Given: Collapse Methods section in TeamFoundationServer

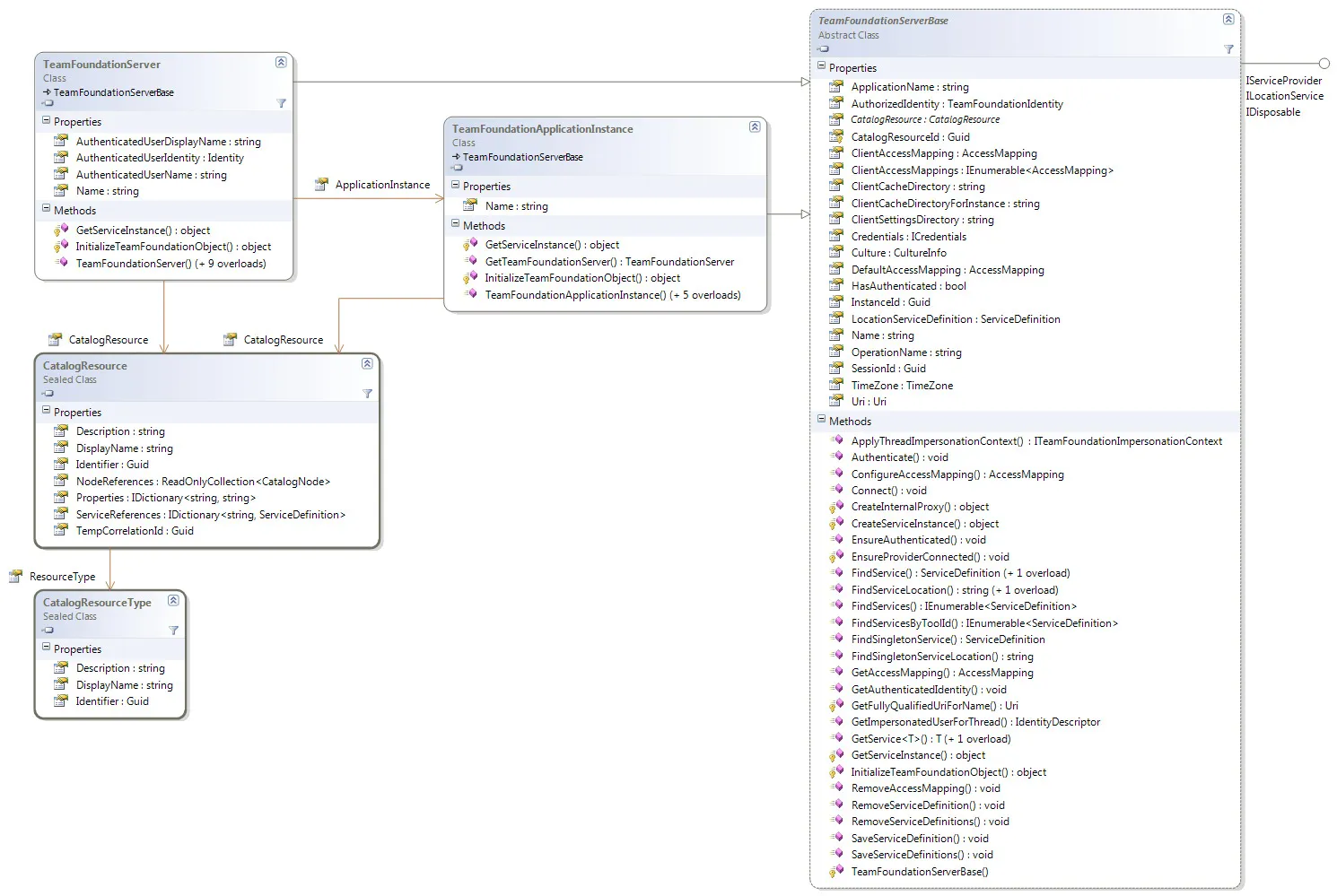Looking at the screenshot, I should (46, 209).
